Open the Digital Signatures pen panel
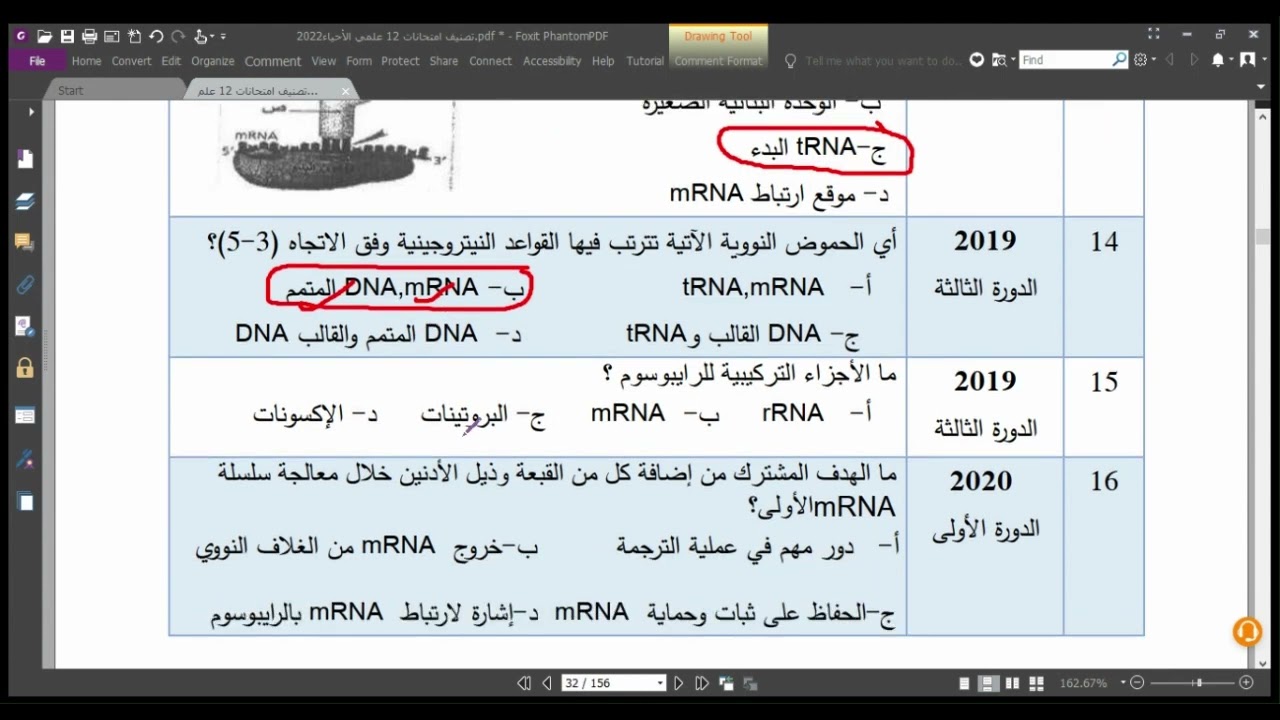The height and width of the screenshot is (720, 1280). 25,460
